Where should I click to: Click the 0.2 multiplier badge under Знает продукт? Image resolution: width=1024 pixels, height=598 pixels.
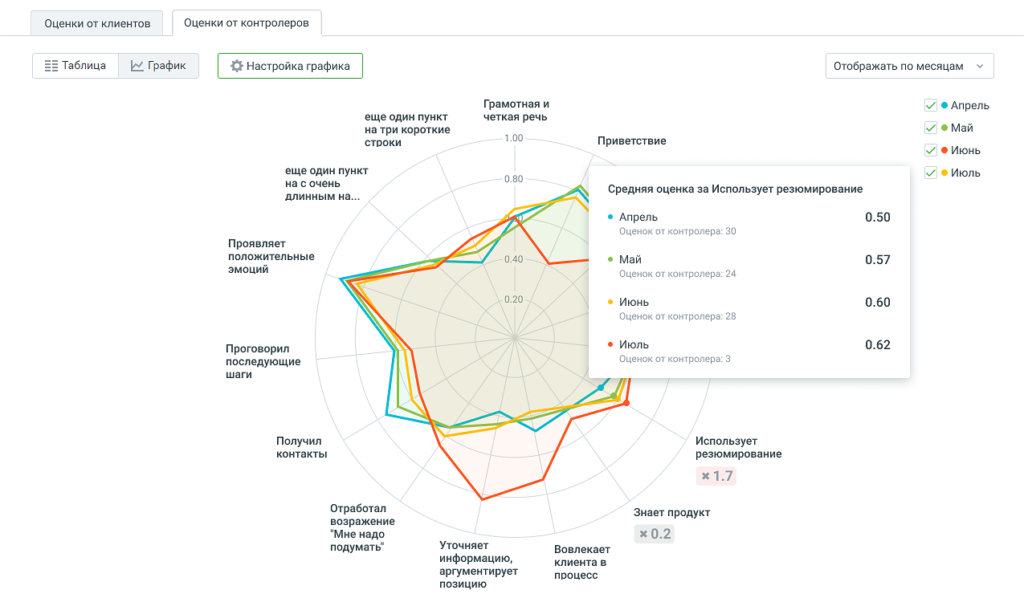[654, 534]
